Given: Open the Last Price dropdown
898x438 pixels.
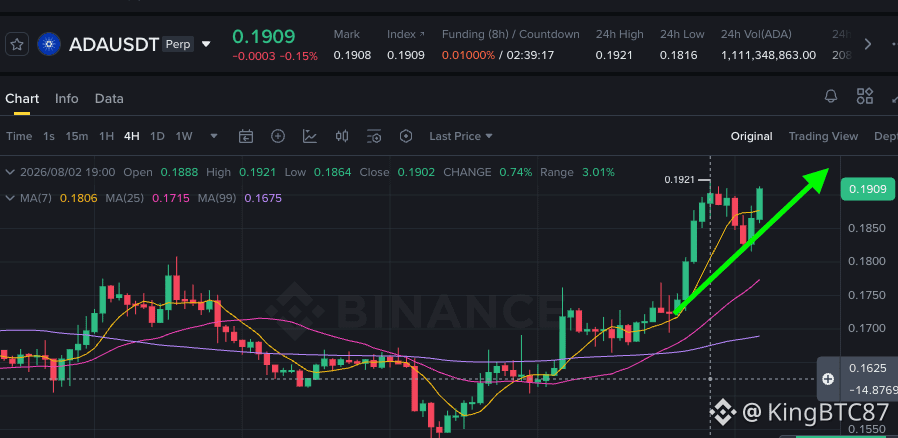Looking at the screenshot, I should pyautogui.click(x=461, y=136).
